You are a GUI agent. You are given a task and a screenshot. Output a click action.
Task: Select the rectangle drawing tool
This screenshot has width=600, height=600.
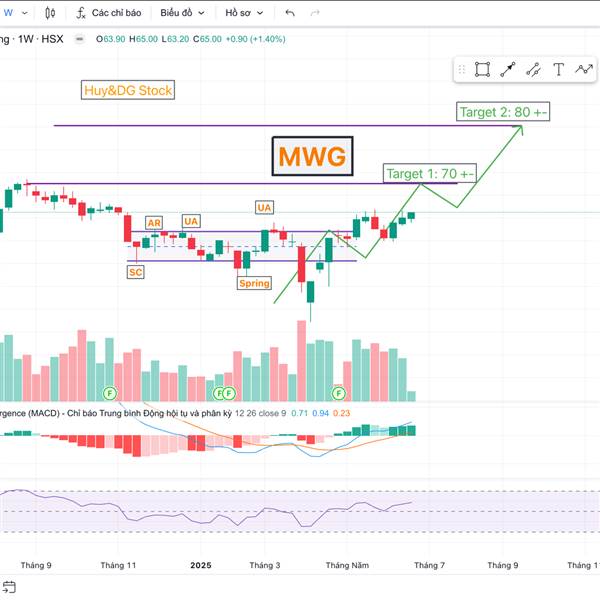[x=482, y=70]
